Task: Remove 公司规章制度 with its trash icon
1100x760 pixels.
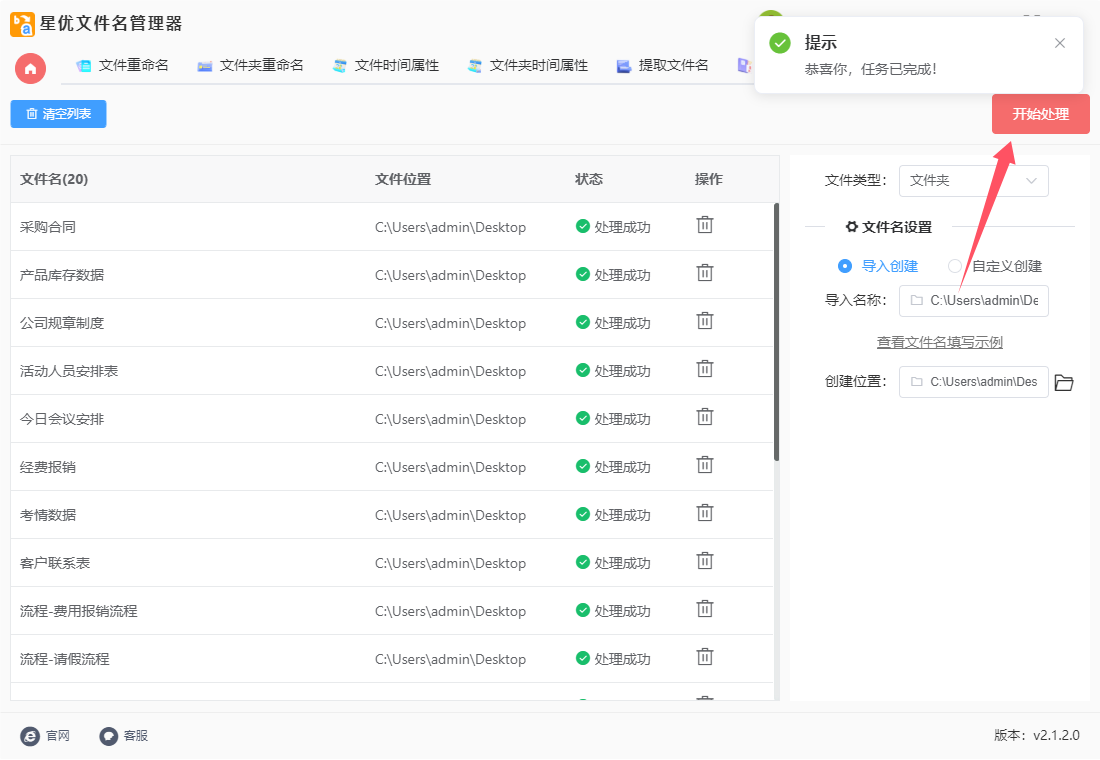Action: pyautogui.click(x=704, y=321)
